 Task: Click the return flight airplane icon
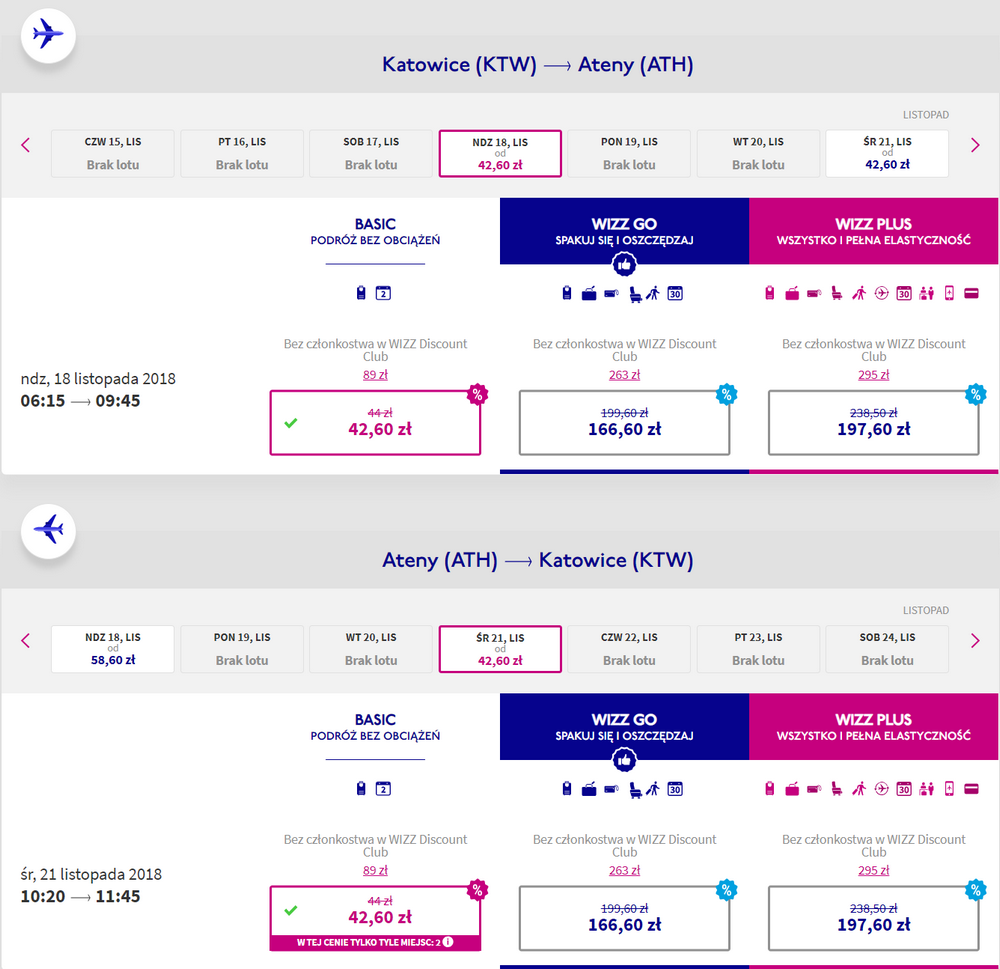click(48, 531)
